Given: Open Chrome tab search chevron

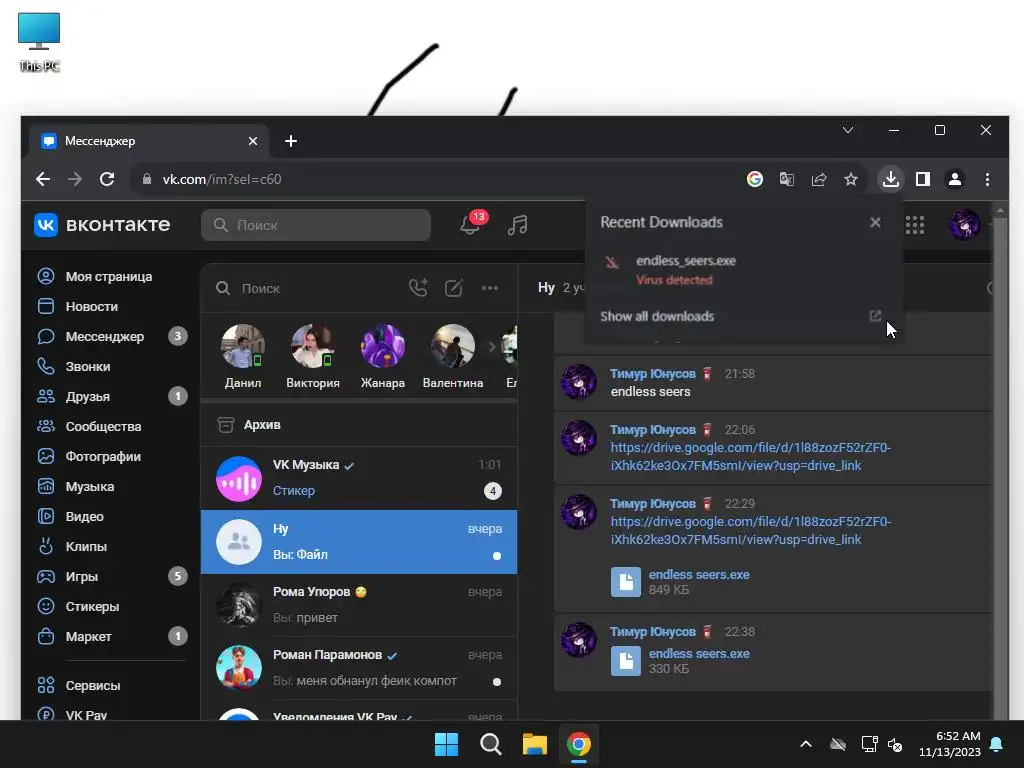Looking at the screenshot, I should pyautogui.click(x=848, y=130).
